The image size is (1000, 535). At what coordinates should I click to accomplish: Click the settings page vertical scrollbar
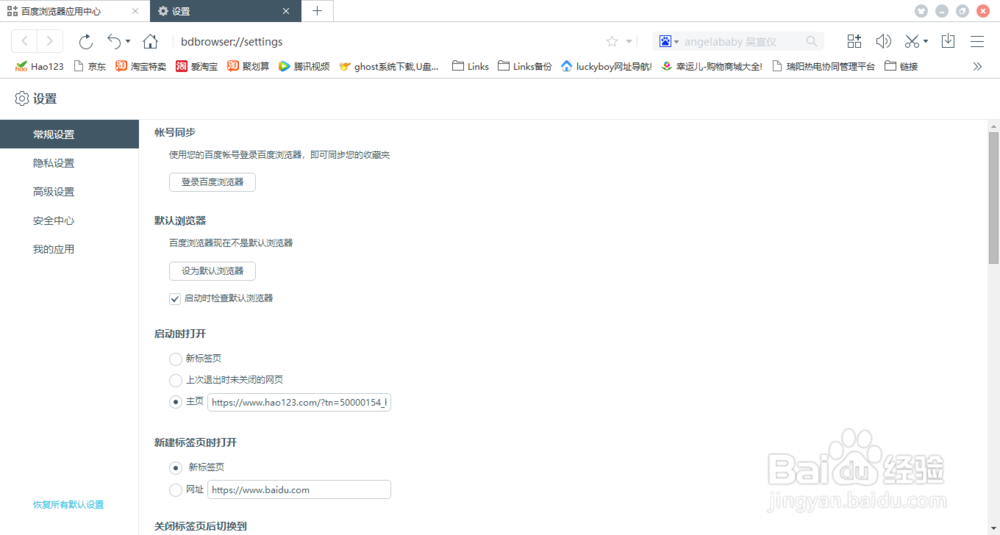[x=993, y=198]
